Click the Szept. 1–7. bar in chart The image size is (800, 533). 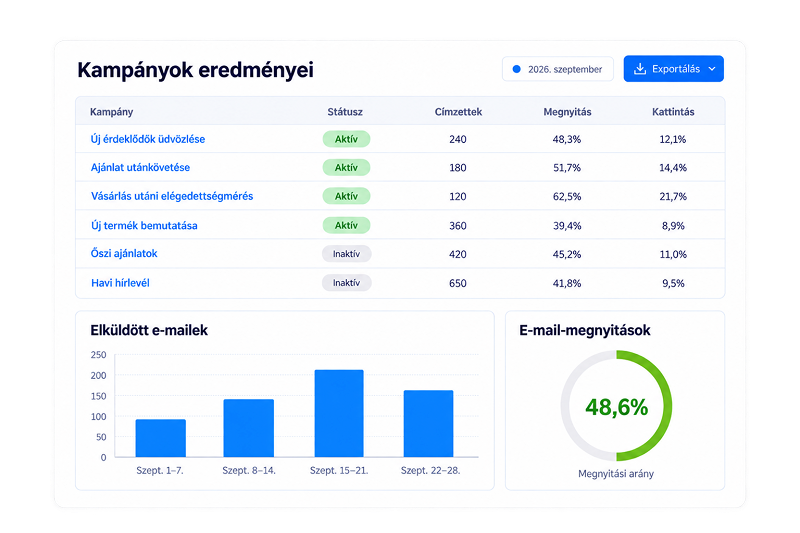pyautogui.click(x=161, y=438)
